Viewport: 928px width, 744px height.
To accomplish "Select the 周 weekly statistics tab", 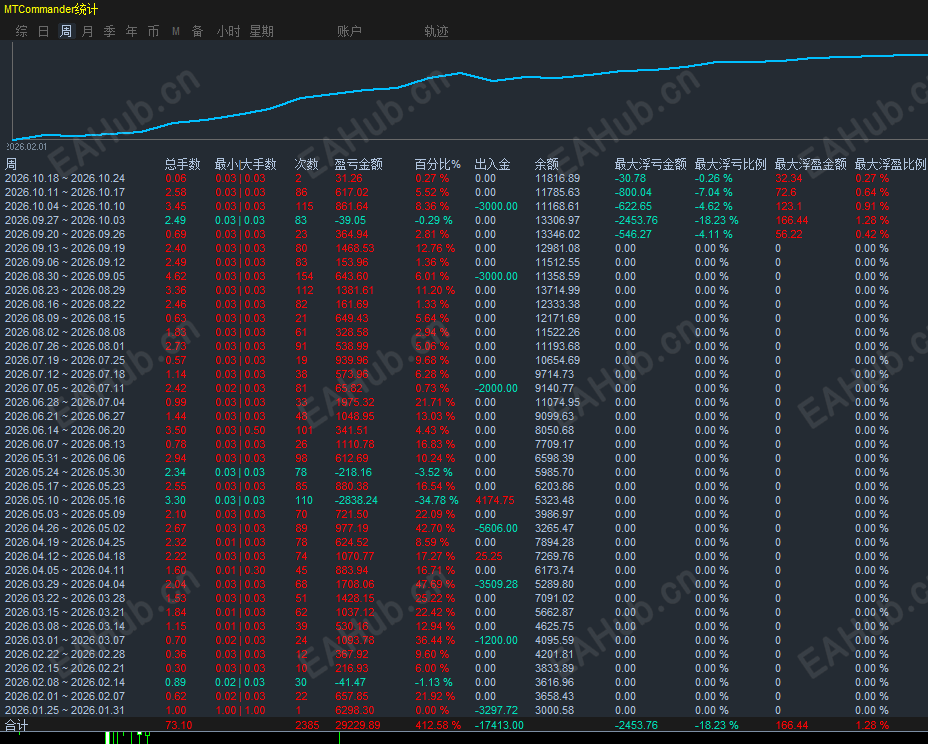I will tap(66, 31).
